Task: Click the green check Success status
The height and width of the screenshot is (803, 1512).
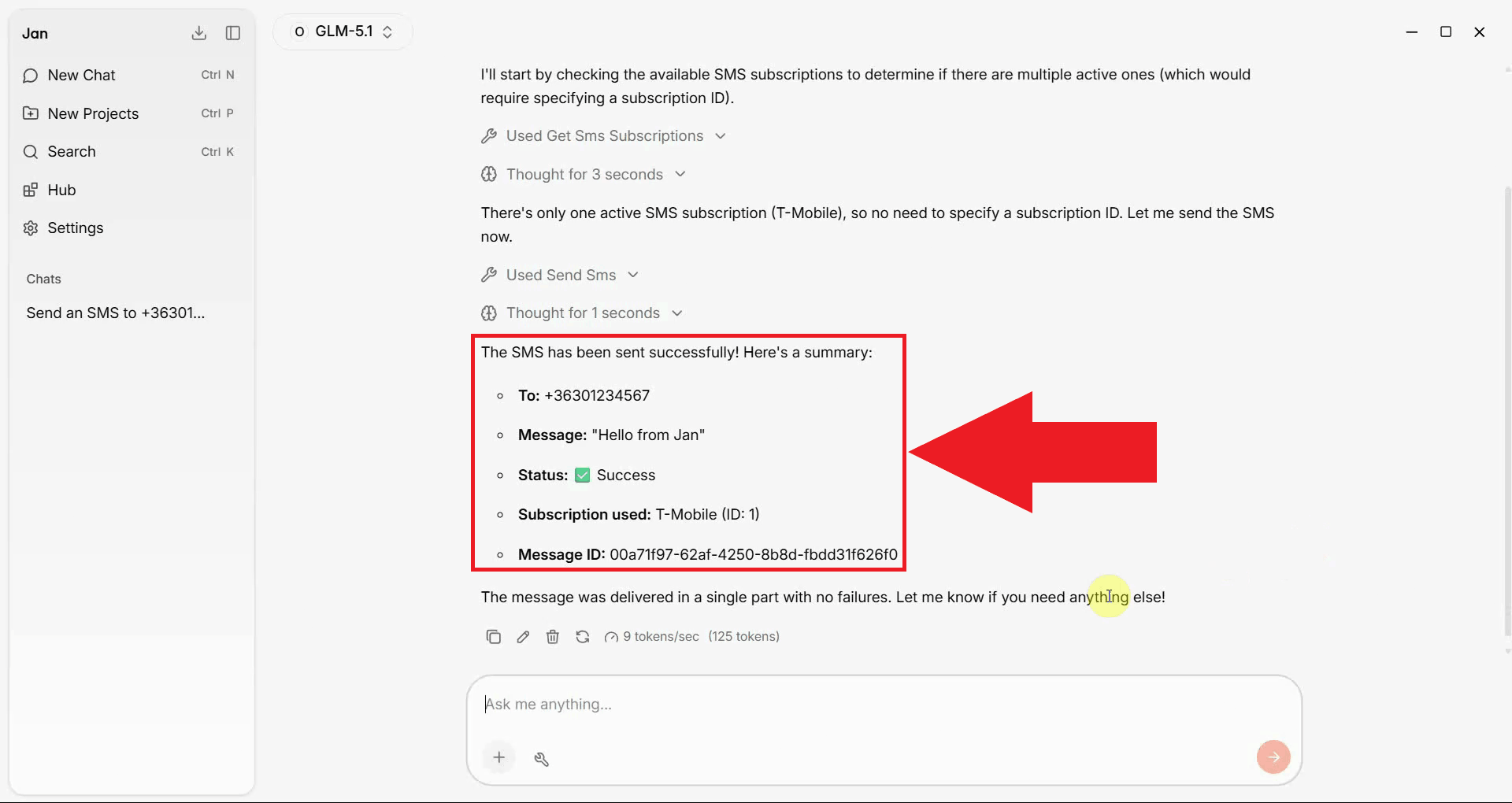Action: pos(615,475)
